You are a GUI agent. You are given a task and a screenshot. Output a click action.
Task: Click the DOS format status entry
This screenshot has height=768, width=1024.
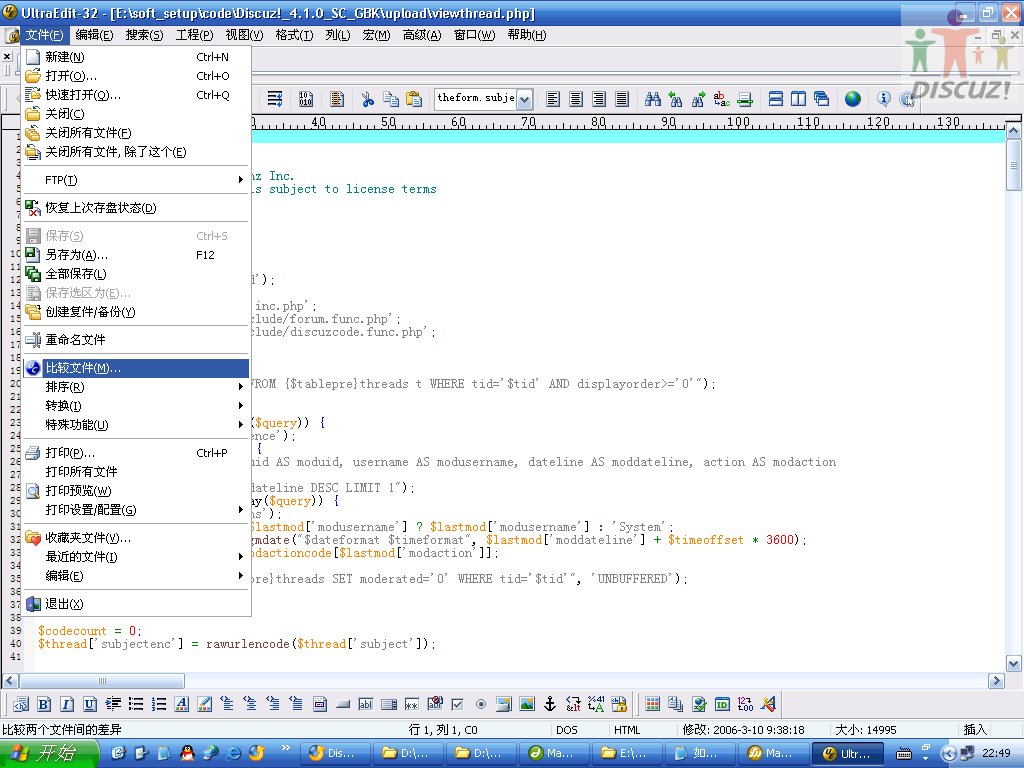click(x=567, y=729)
